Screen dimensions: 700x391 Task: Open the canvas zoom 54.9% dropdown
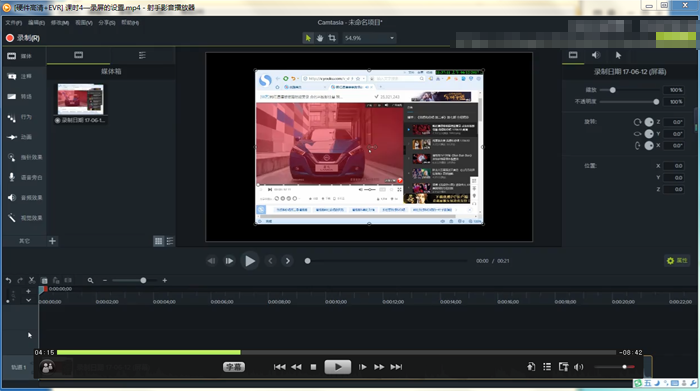pyautogui.click(x=369, y=38)
